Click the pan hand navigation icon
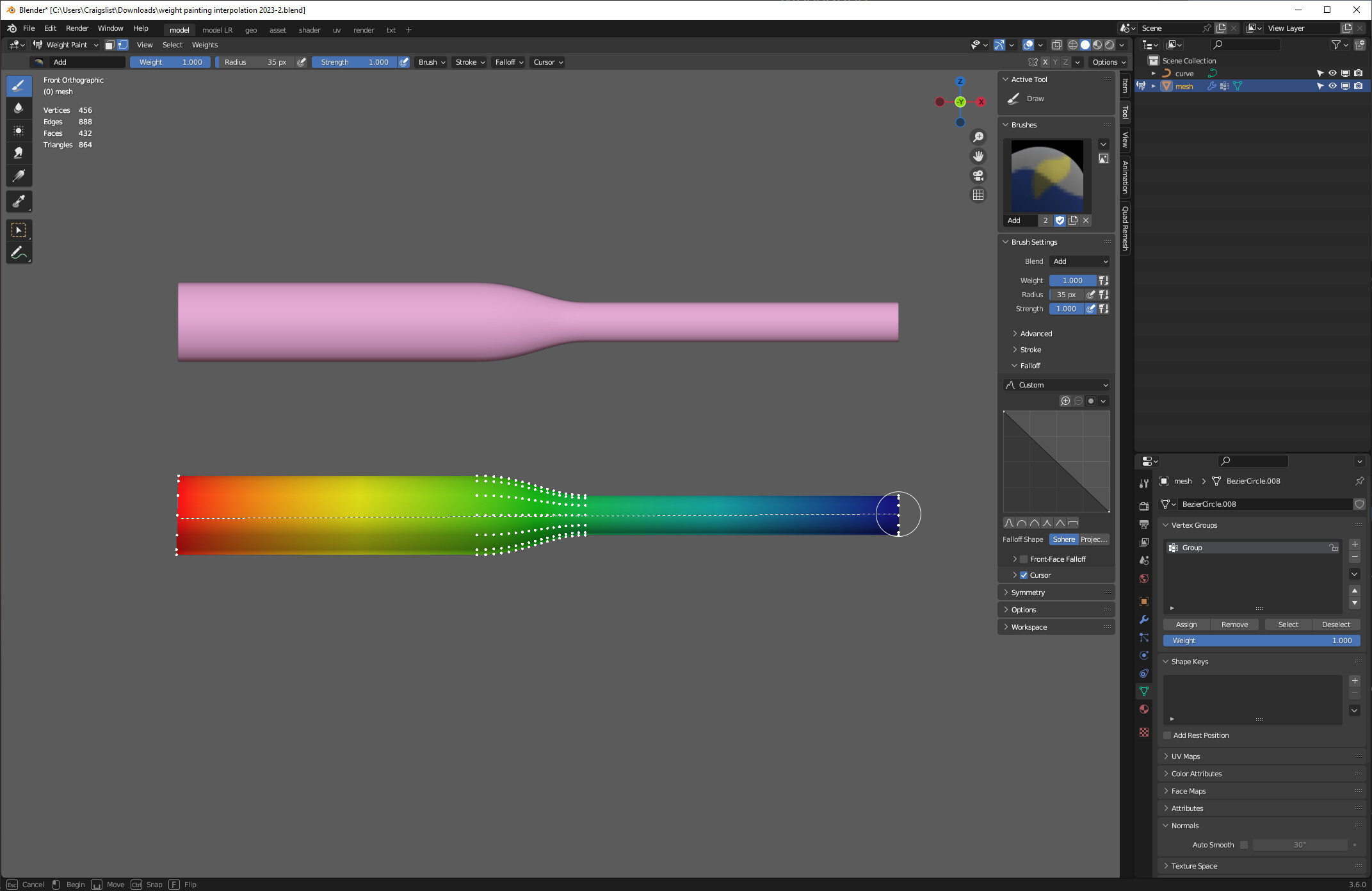Screen dimensions: 1372x891 coord(978,156)
